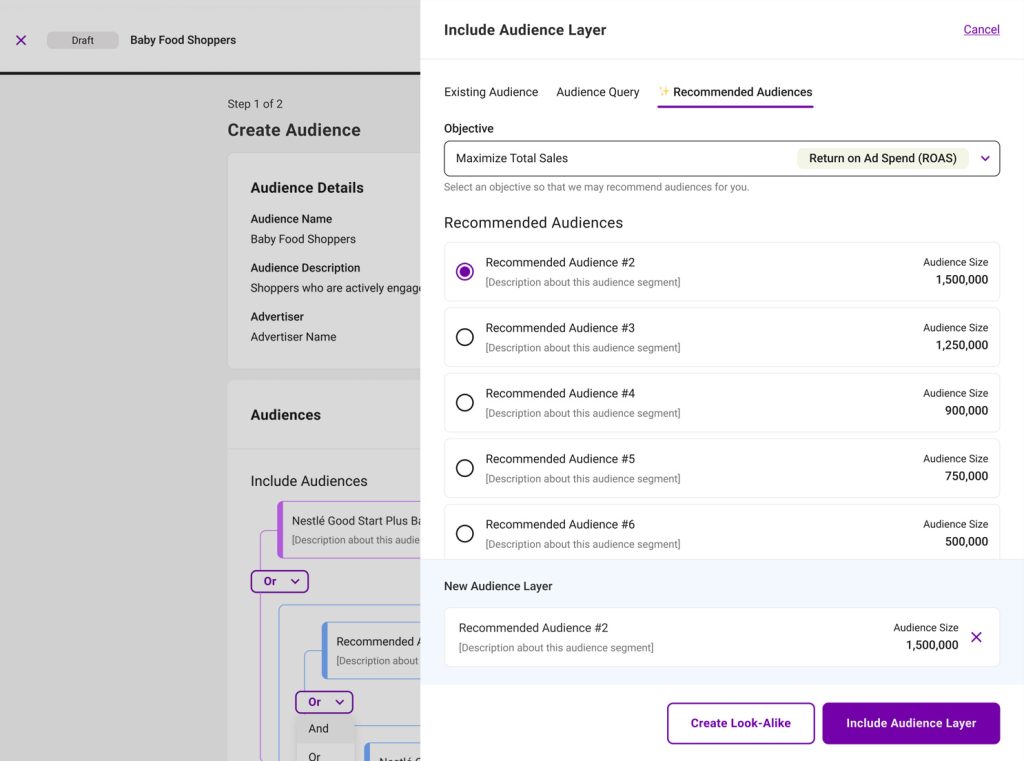Viewport: 1024px width, 761px height.
Task: Click the Nestlé Good Start Plus audience card
Action: tap(350, 529)
